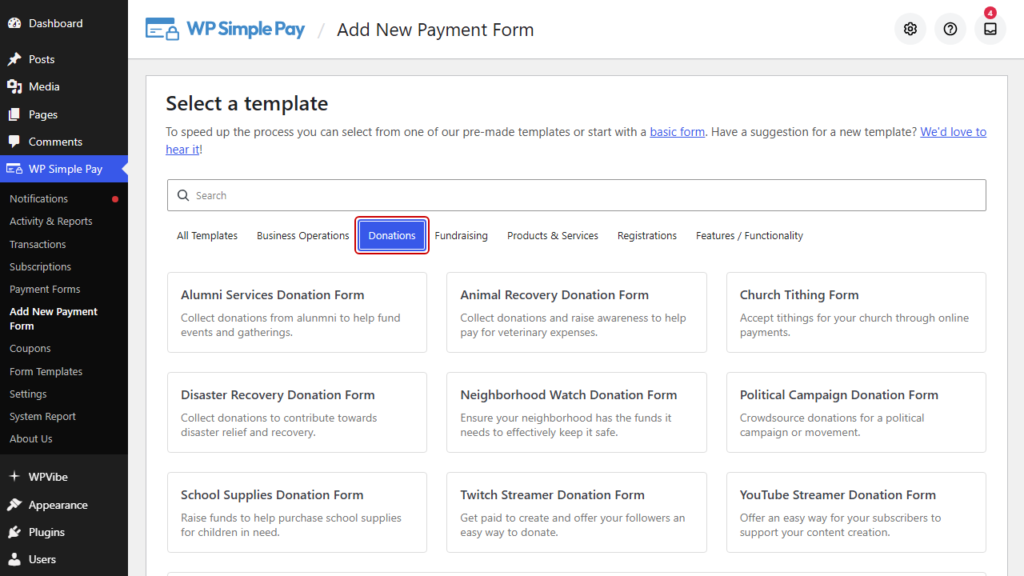Image resolution: width=1024 pixels, height=576 pixels.
Task: Click the Media library icon
Action: click(x=14, y=86)
